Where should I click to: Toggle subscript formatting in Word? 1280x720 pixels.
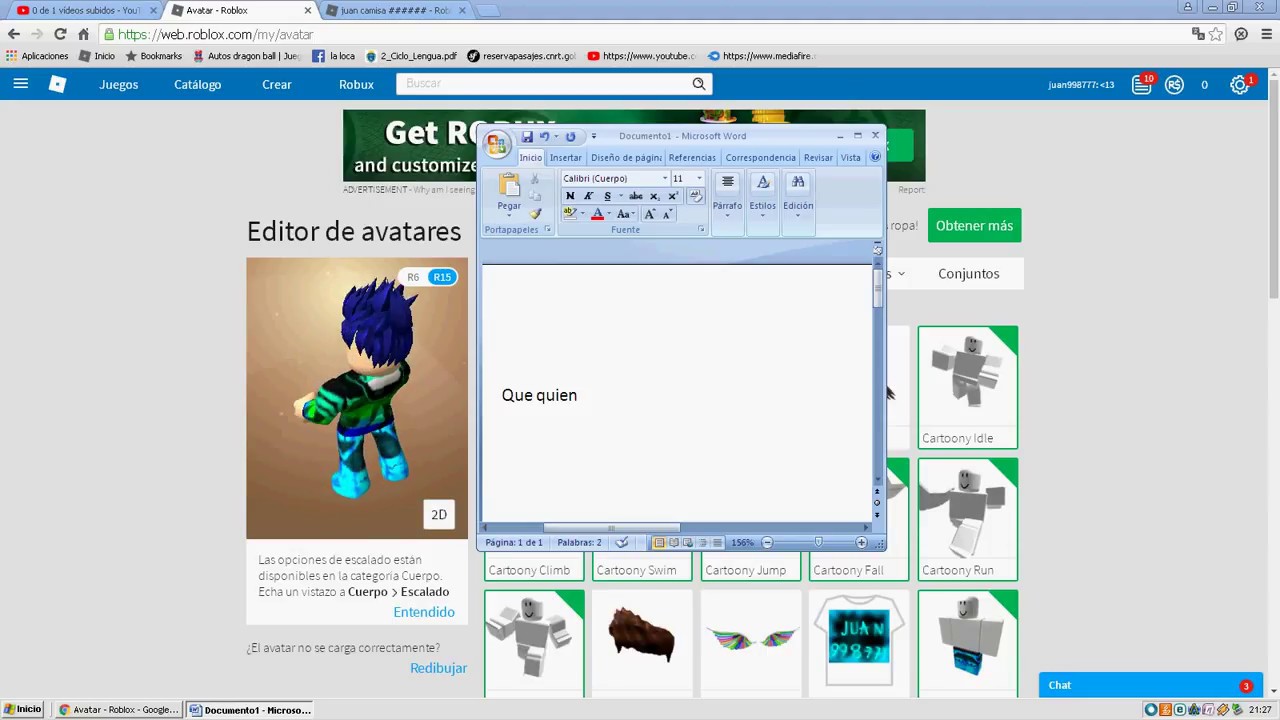[x=654, y=196]
